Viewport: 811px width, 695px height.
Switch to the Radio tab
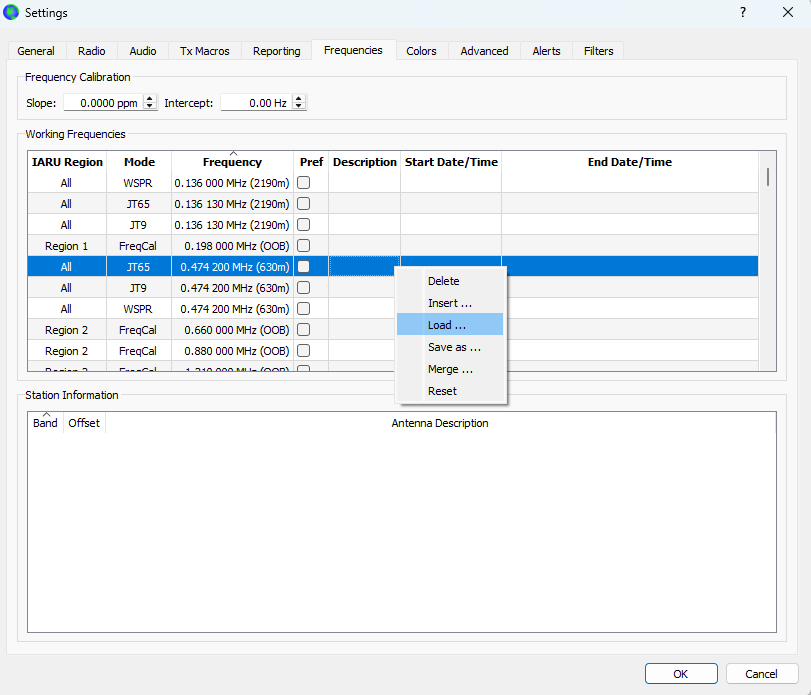[91, 51]
